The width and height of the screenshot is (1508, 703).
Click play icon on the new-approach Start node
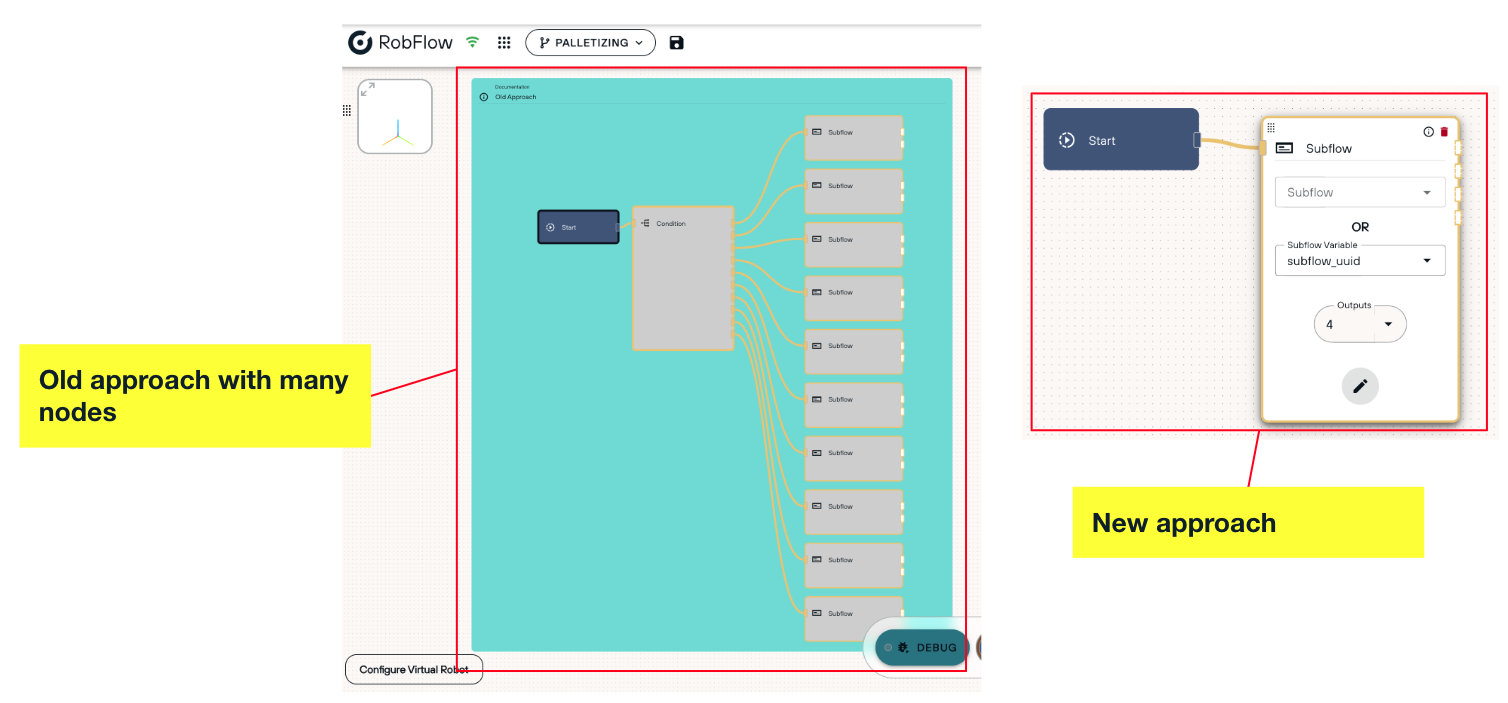point(1067,140)
